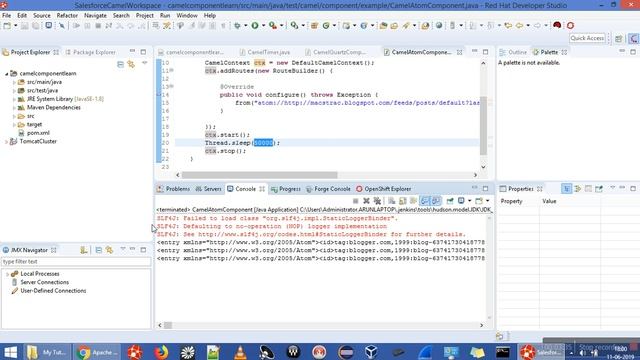Open VLC from the taskbar
Viewport: 640px width, 360px height.
240,352
